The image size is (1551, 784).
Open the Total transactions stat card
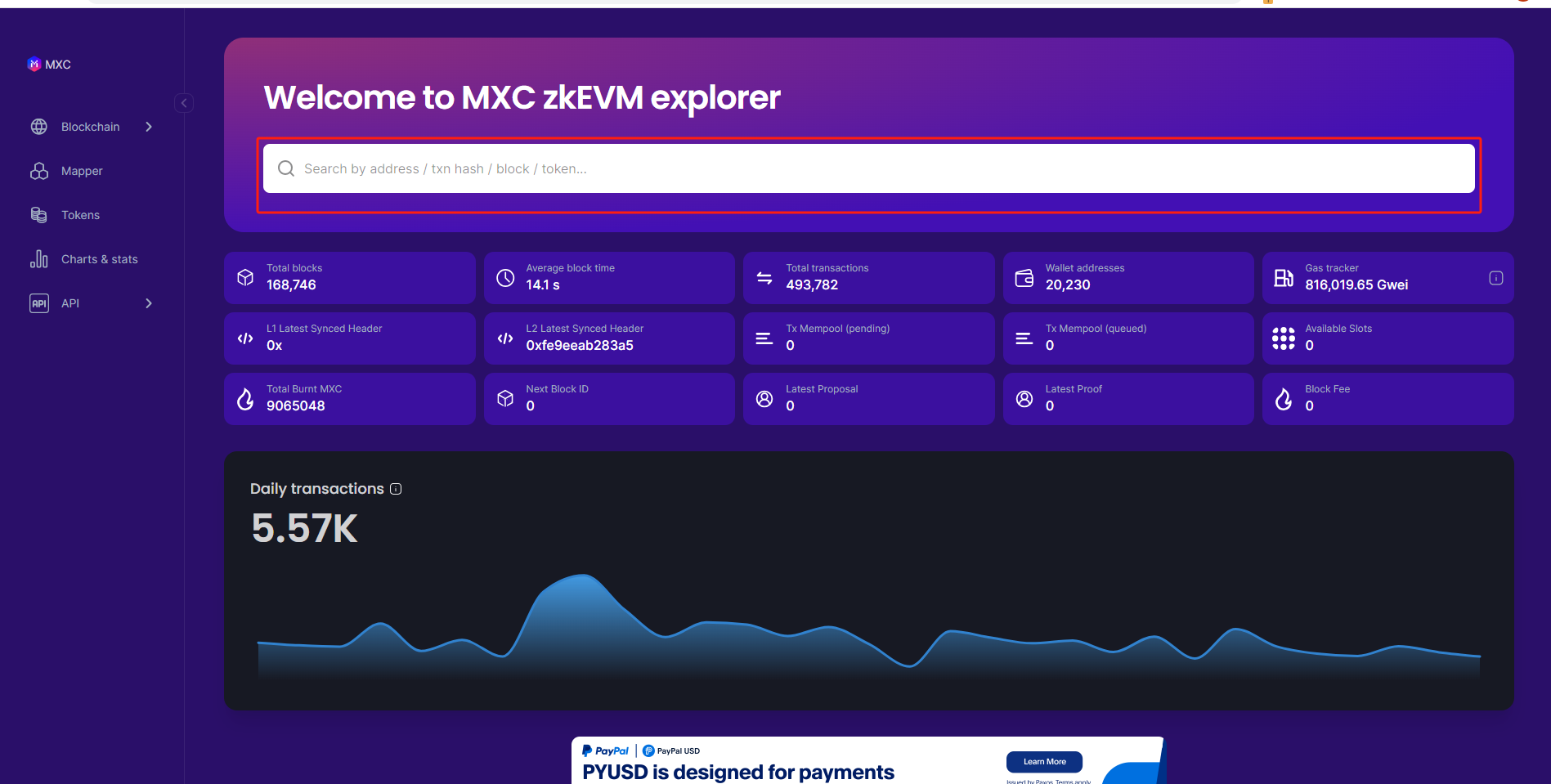coord(868,278)
